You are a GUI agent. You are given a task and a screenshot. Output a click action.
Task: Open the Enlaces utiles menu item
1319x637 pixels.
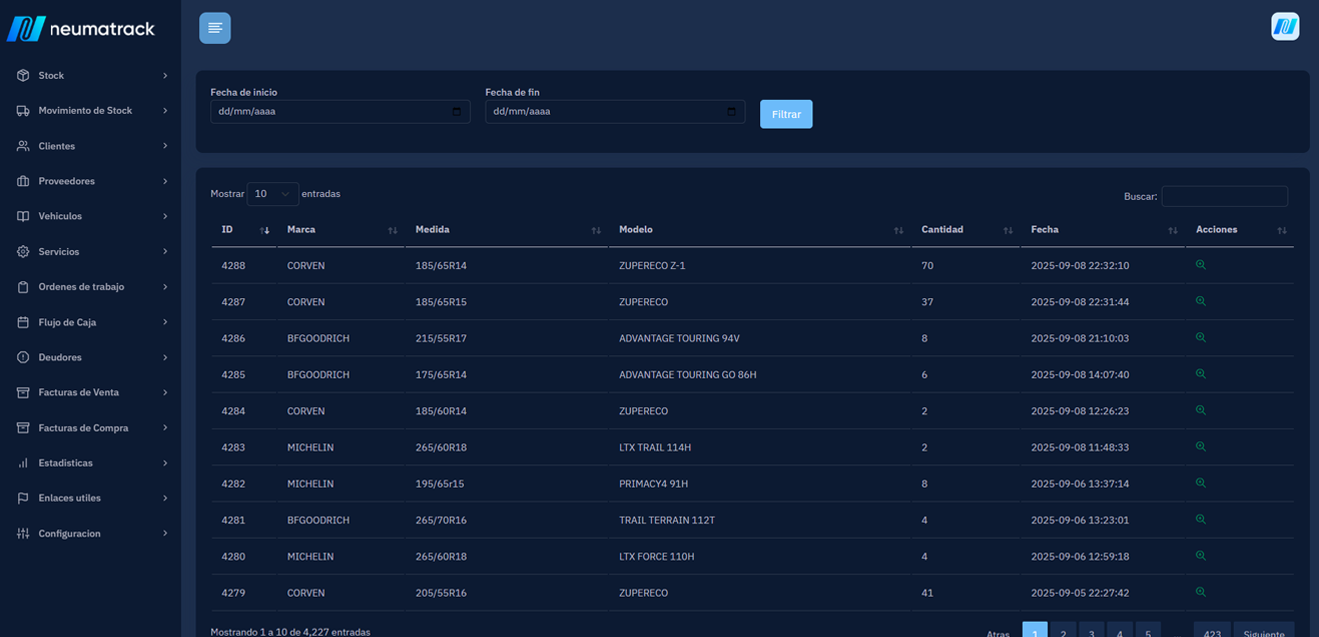tap(91, 498)
